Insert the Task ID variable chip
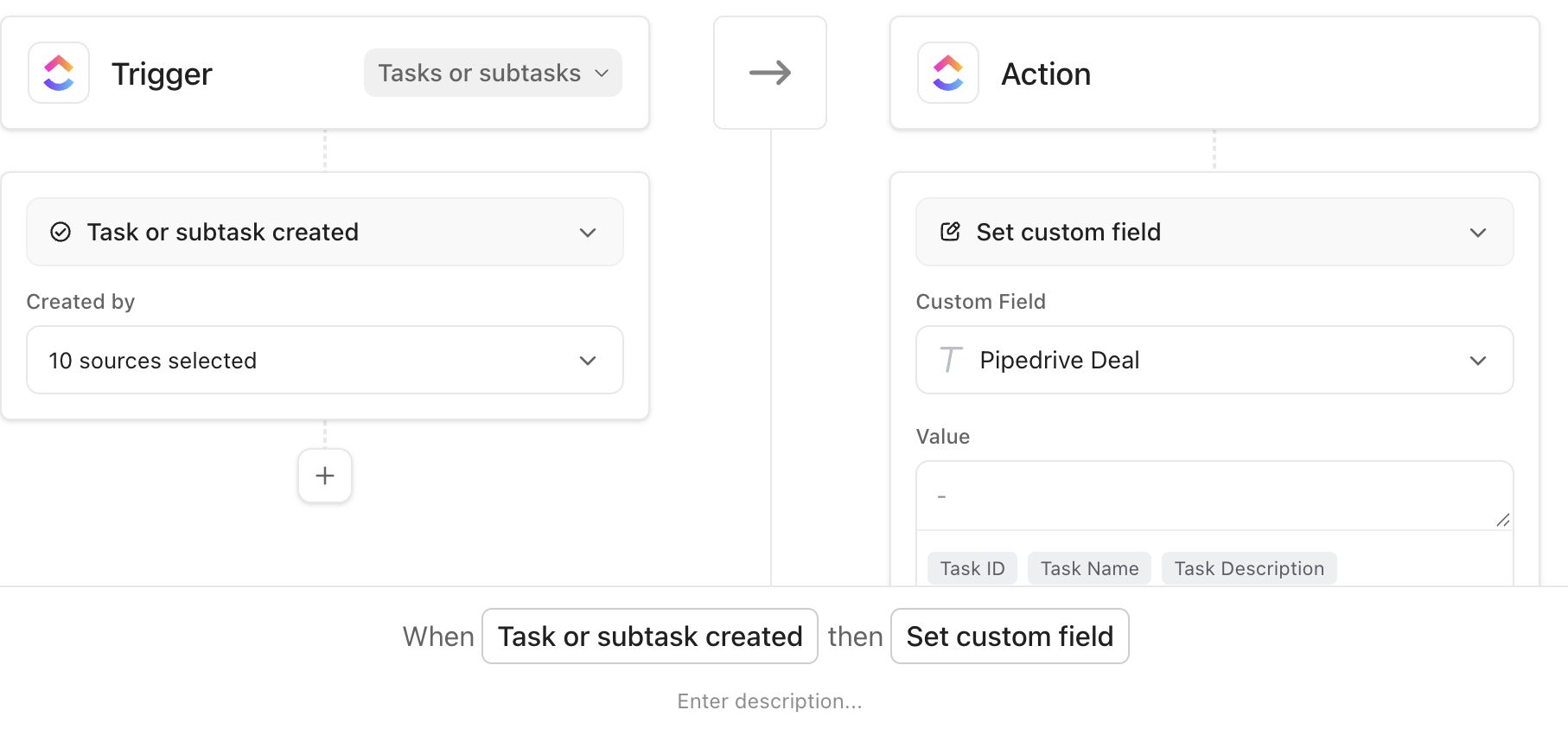Image resolution: width=1568 pixels, height=742 pixels. coord(972,568)
